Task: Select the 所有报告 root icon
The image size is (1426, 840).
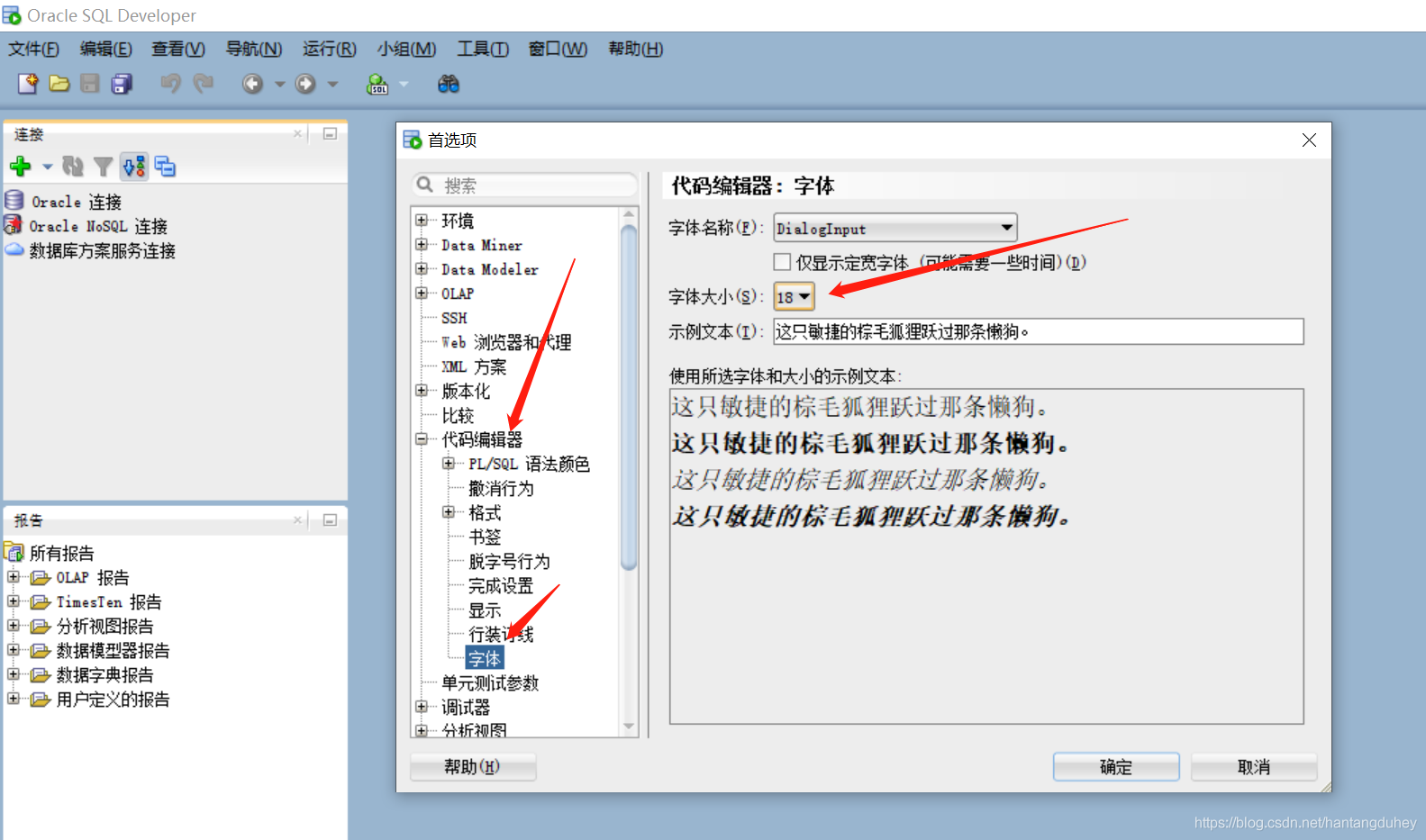Action: click(14, 552)
